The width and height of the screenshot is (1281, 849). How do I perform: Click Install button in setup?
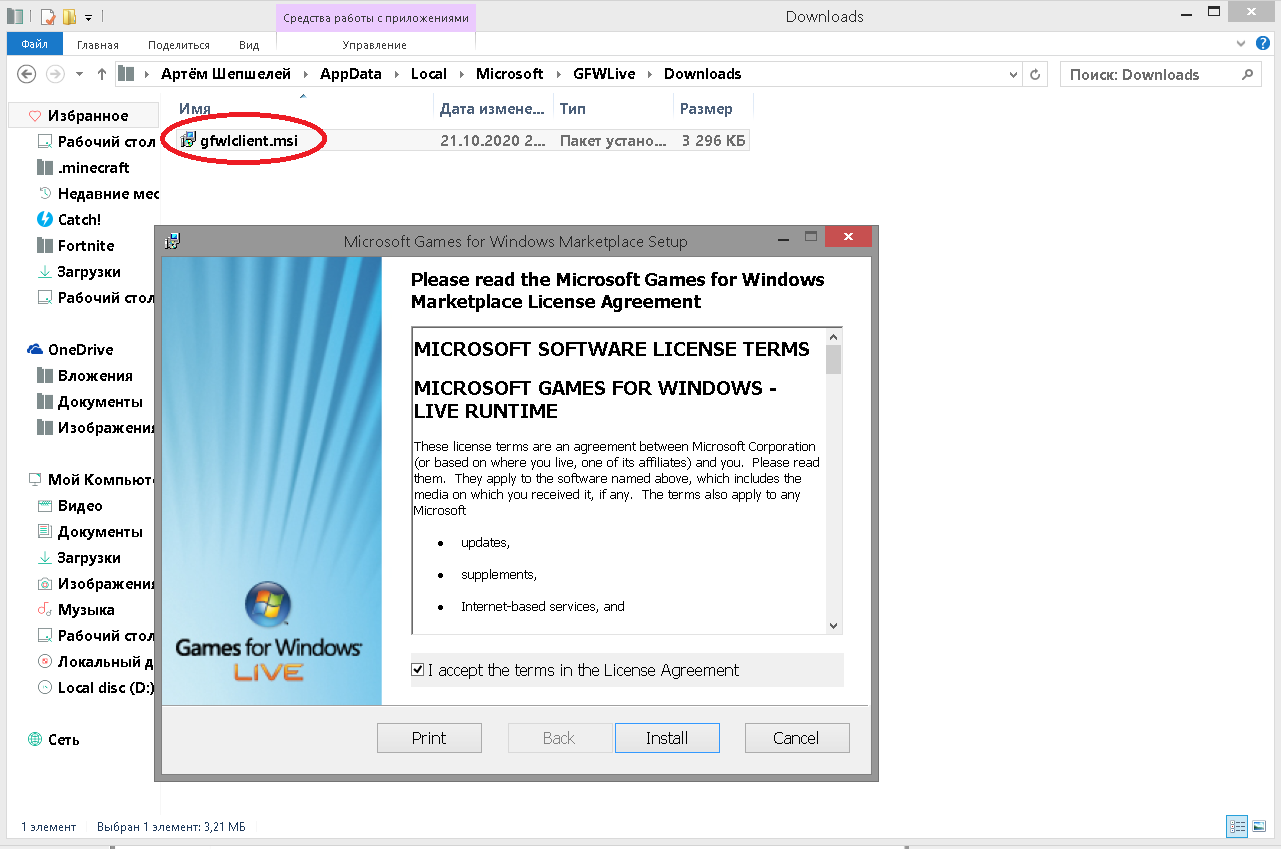[x=667, y=738]
